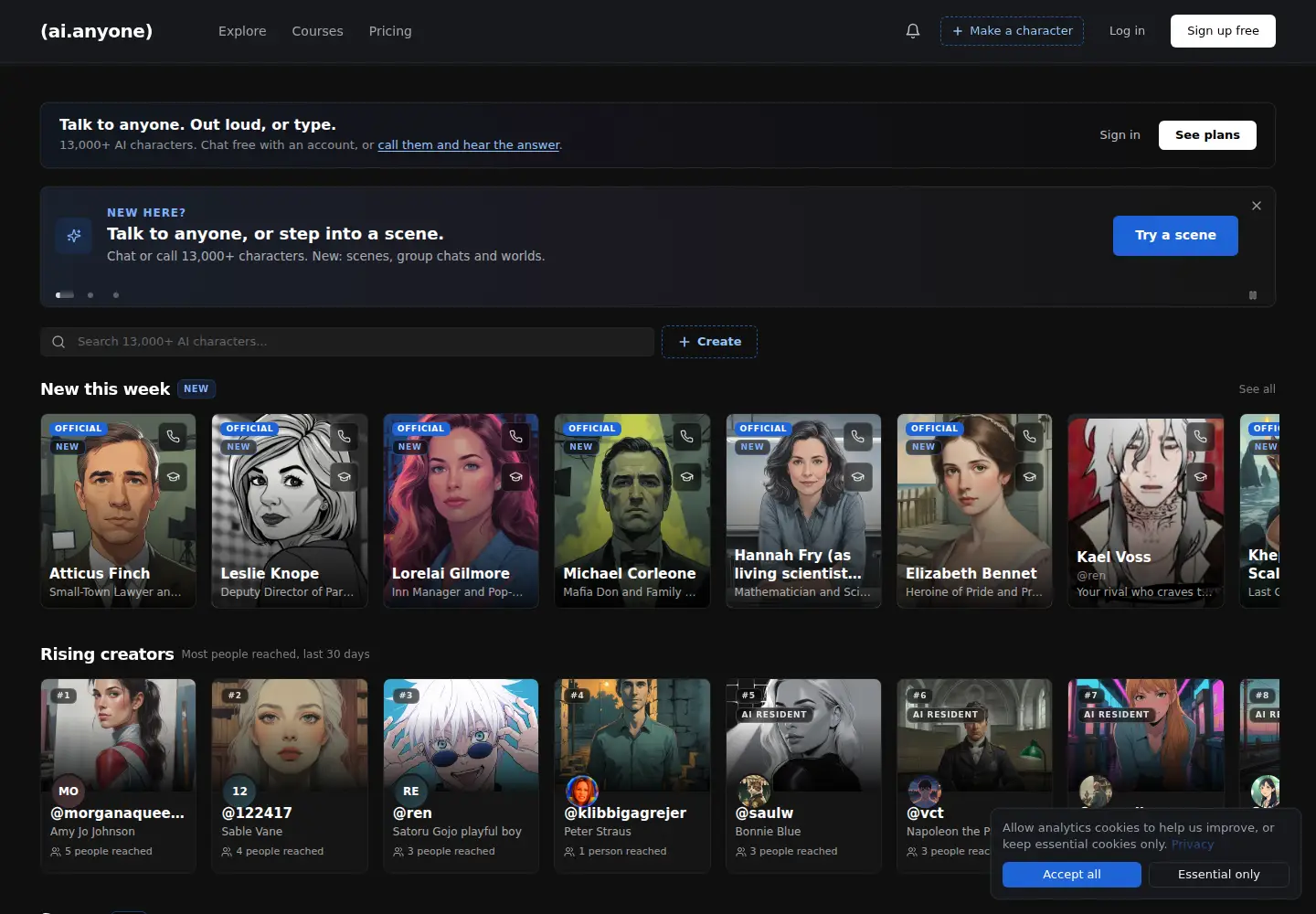Viewport: 1316px width, 914px height.
Task: Click the graduation cap icon on Atticus Finch
Action: click(173, 477)
